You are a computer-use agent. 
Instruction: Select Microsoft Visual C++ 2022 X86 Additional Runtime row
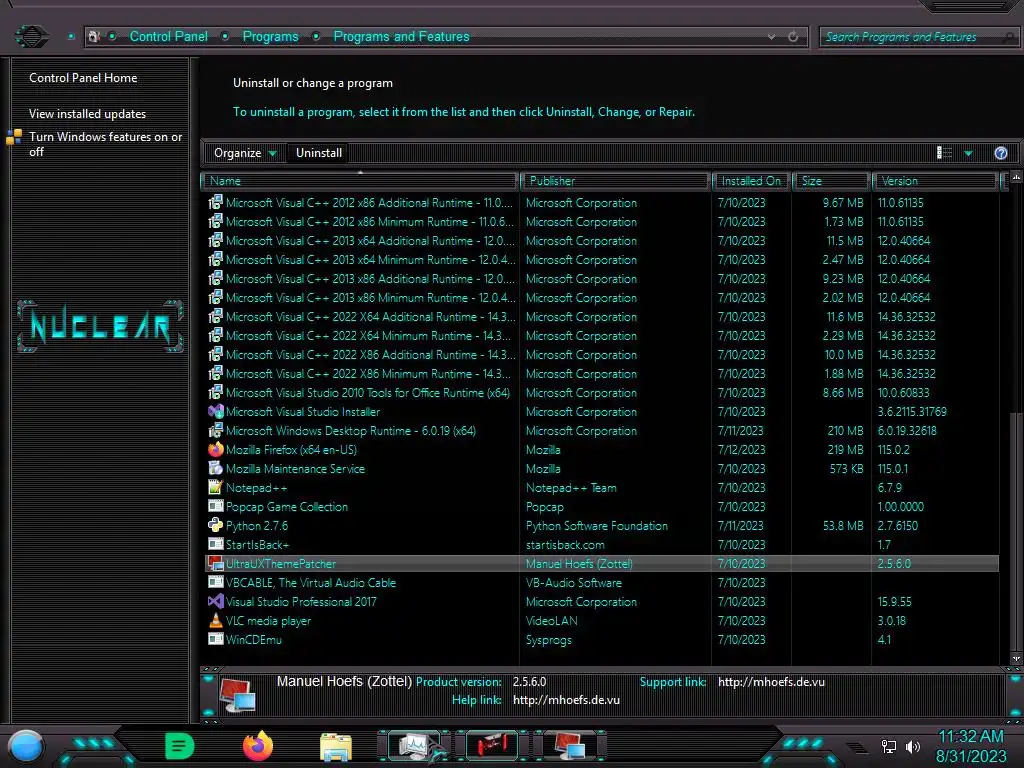[601, 355]
